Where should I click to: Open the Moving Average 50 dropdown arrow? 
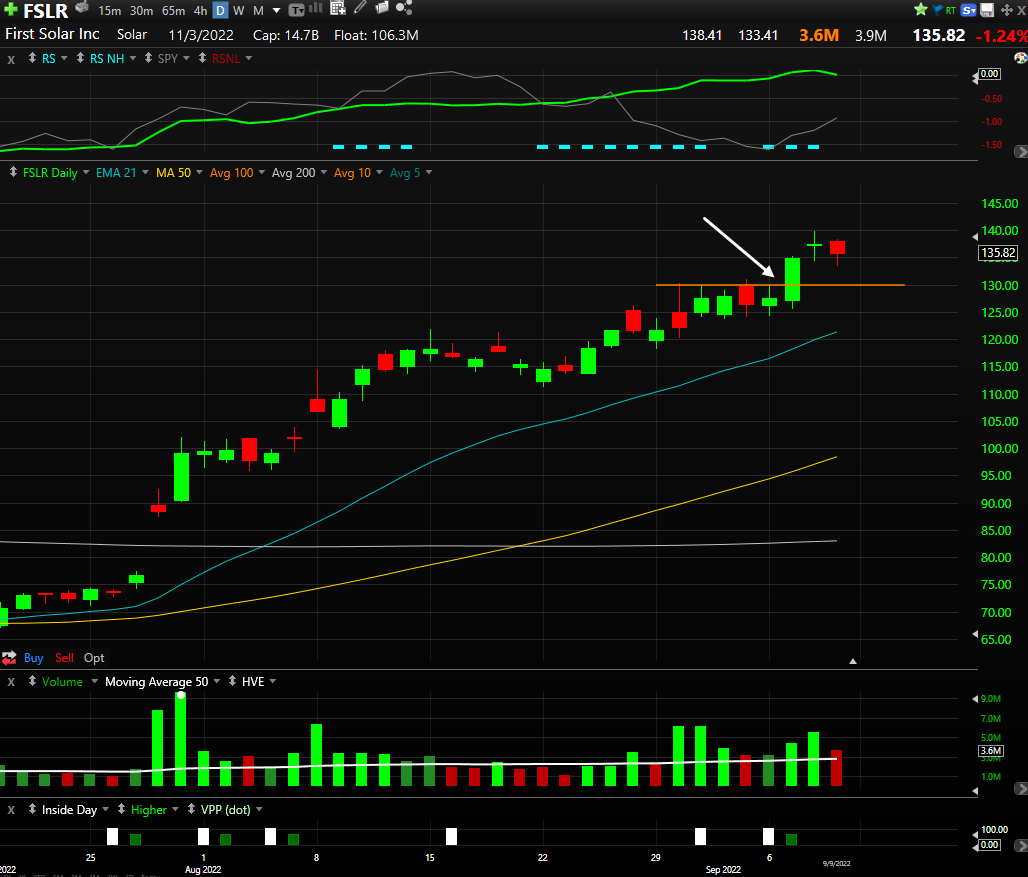217,682
